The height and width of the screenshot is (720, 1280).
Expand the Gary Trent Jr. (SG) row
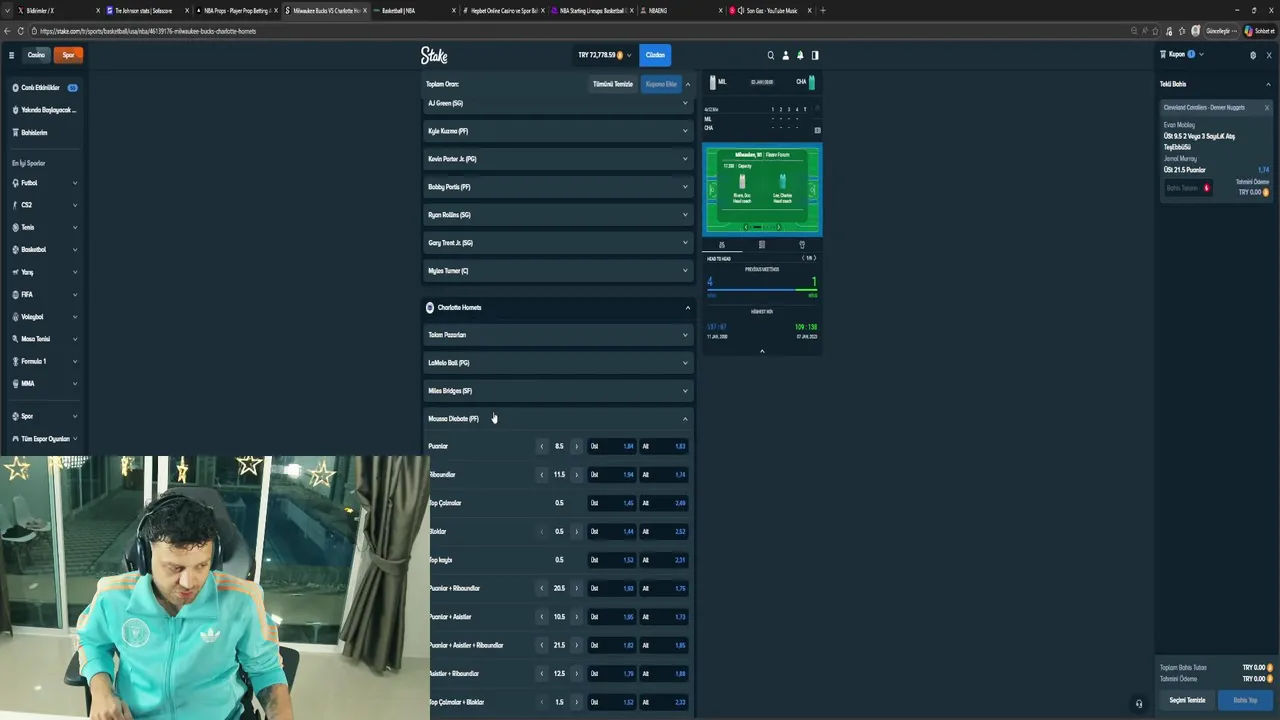(557, 243)
